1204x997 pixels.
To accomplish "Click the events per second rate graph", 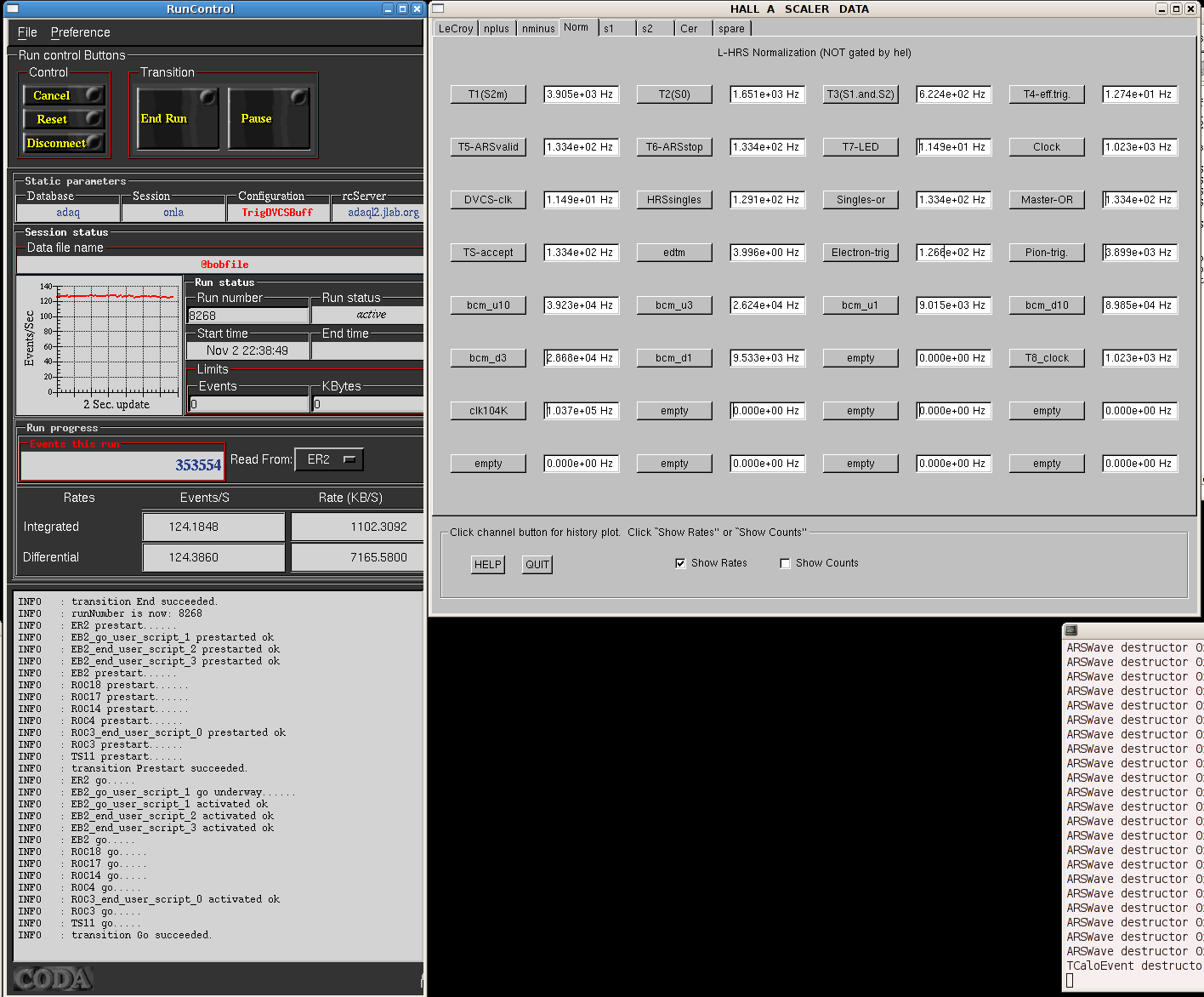I will click(x=99, y=345).
